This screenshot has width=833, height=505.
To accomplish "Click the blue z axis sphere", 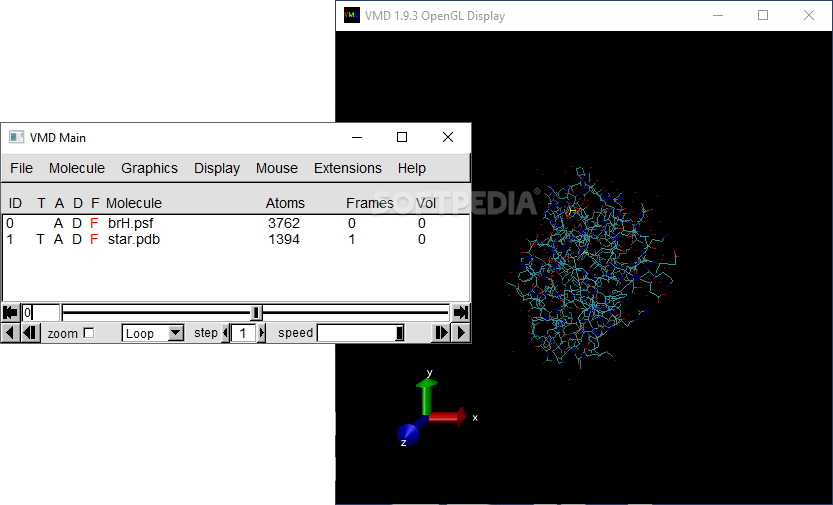I will pos(408,434).
